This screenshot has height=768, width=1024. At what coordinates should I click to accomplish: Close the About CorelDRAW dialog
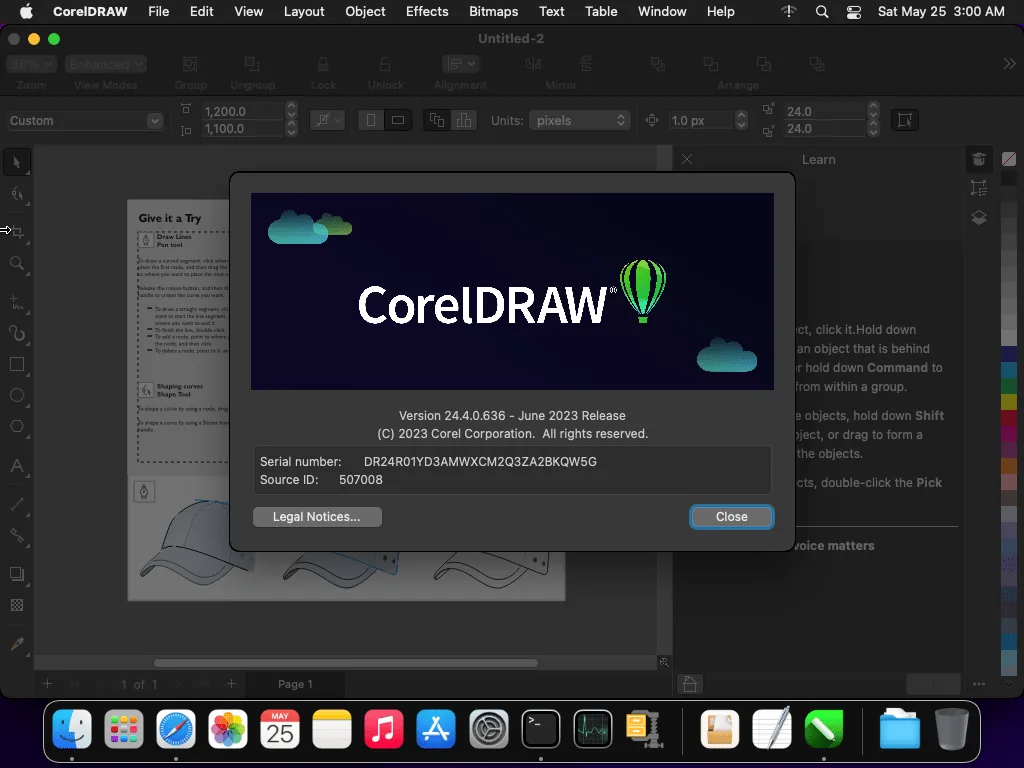[731, 517]
